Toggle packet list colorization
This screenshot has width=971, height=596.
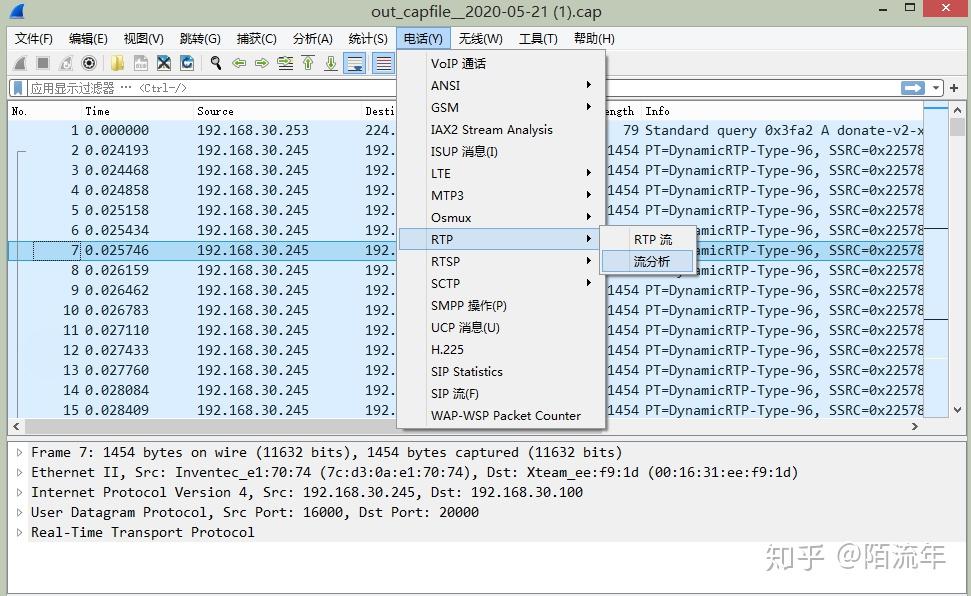[x=383, y=63]
